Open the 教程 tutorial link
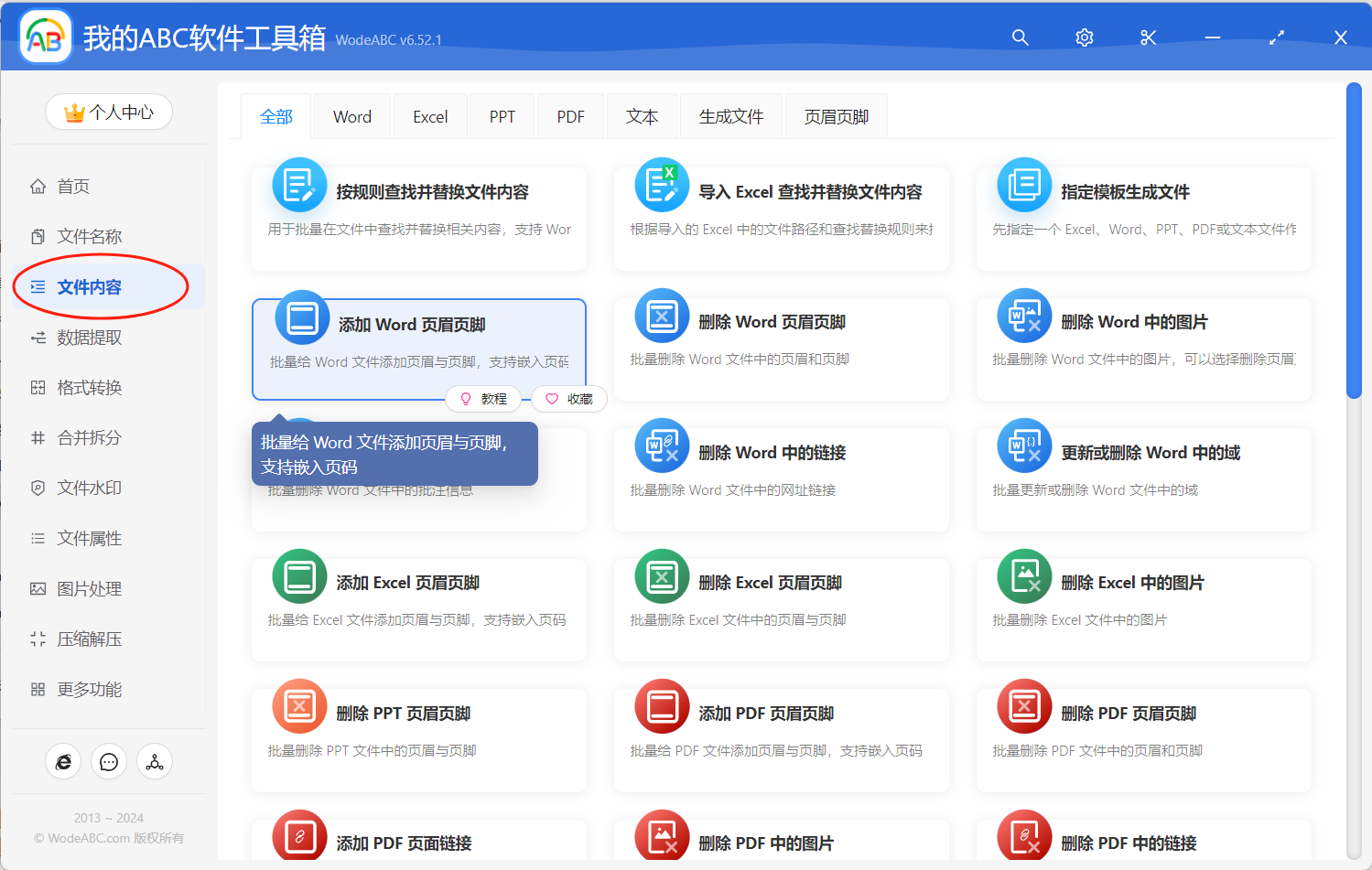The width and height of the screenshot is (1372, 870). (483, 399)
